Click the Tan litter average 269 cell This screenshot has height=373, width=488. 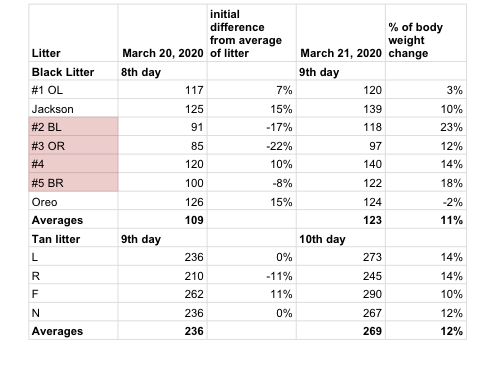click(x=341, y=330)
